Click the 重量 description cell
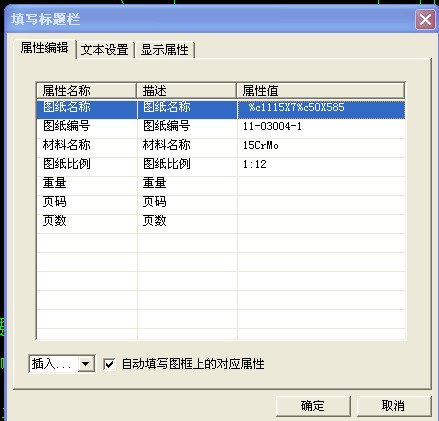 tap(187, 185)
